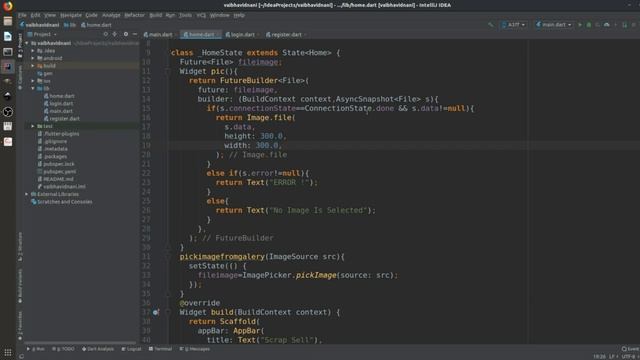Hide the Project panel with minus icon
This screenshot has height=360, width=640.
(x=135, y=34)
